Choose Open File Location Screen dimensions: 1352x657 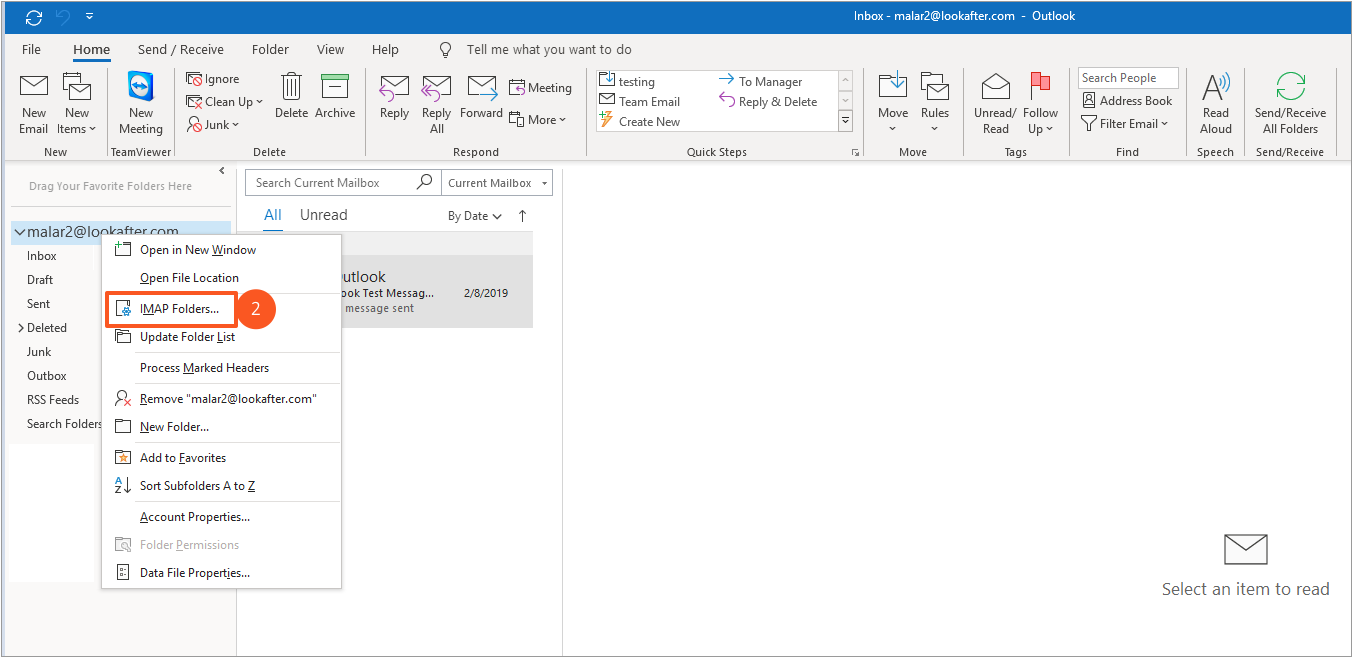click(x=222, y=278)
